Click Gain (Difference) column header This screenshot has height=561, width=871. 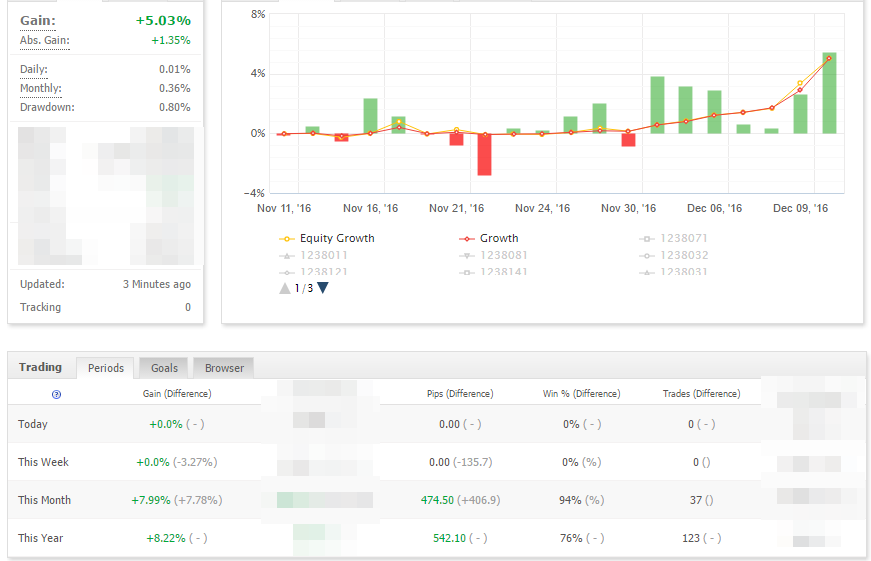[177, 394]
